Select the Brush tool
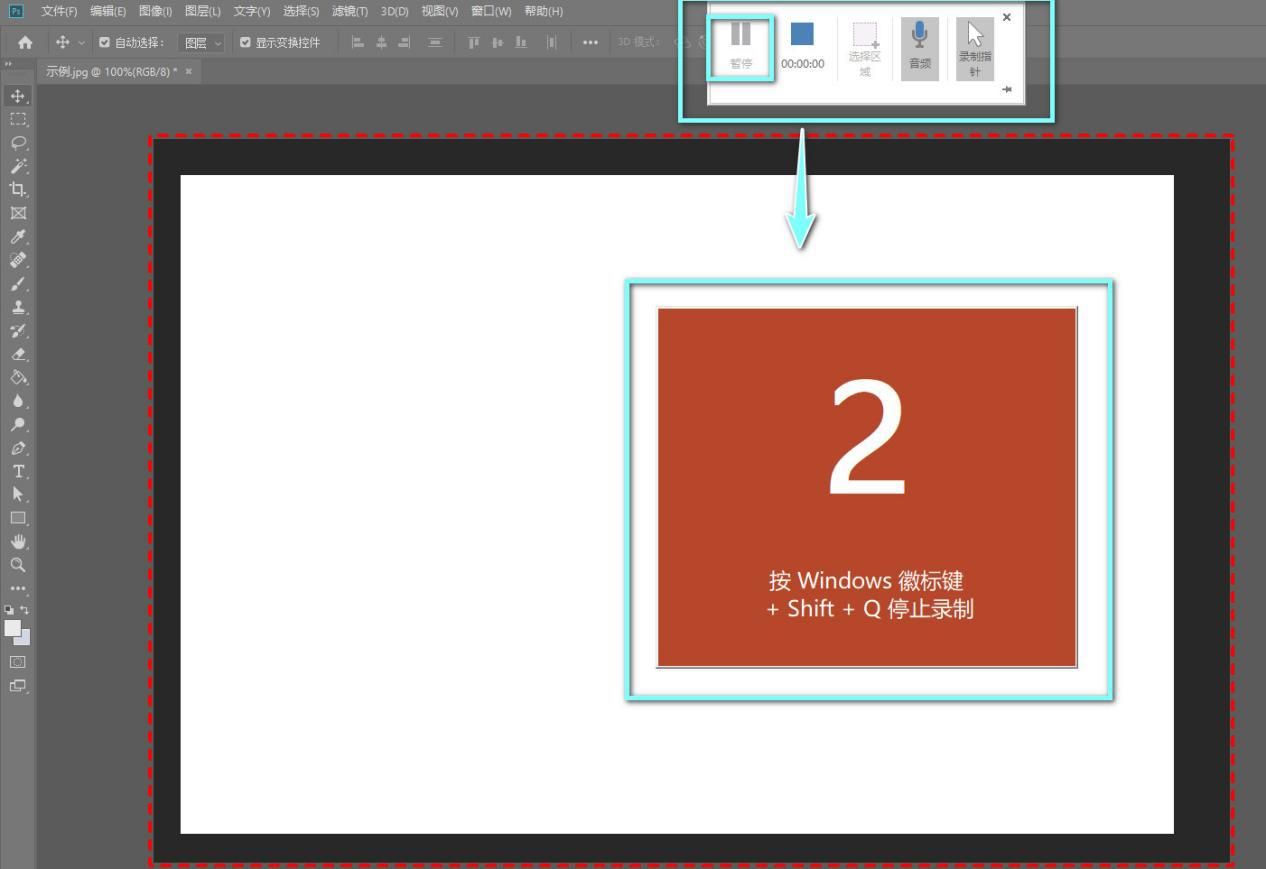This screenshot has height=869, width=1266. (18, 284)
